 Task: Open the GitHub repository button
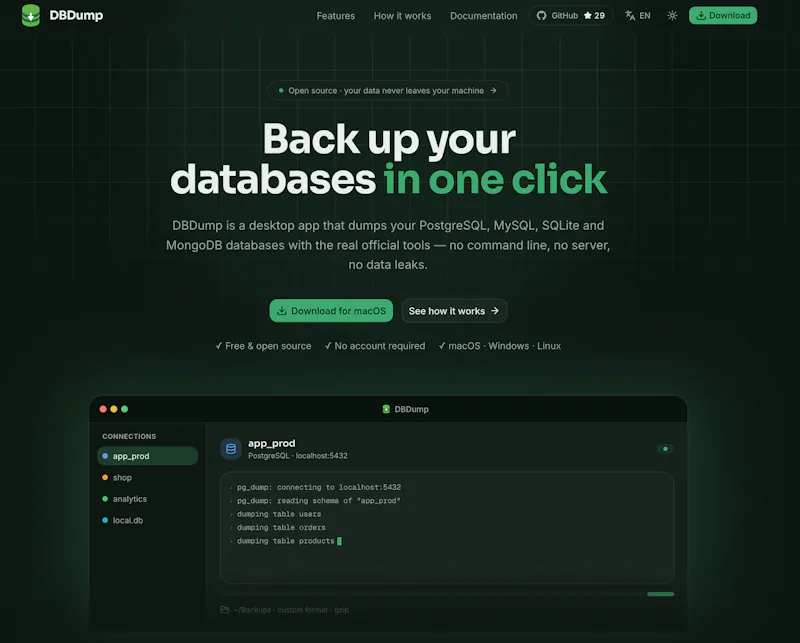pos(570,15)
